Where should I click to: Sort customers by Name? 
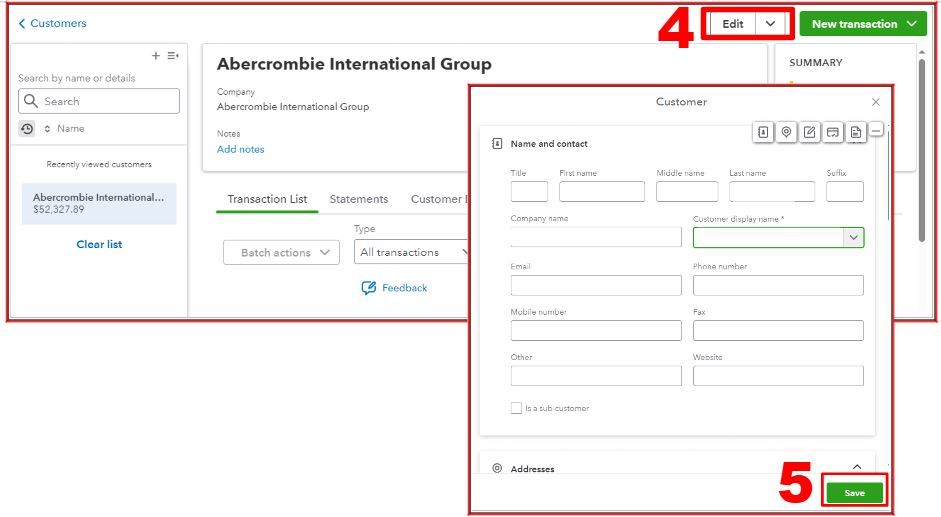[64, 128]
